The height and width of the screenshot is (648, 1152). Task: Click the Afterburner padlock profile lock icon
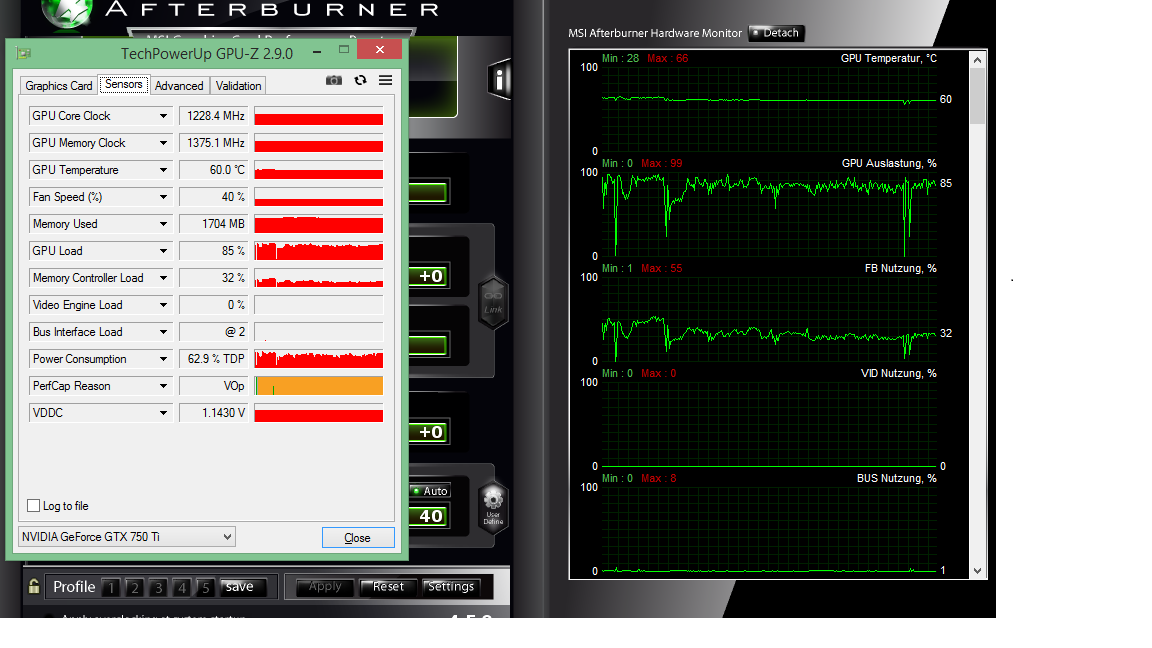(x=34, y=586)
